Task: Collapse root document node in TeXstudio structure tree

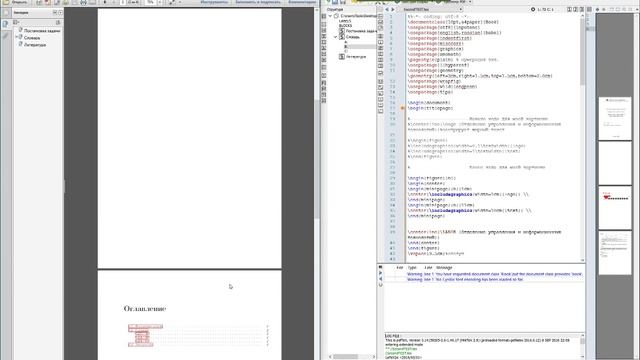Action: 330,16
